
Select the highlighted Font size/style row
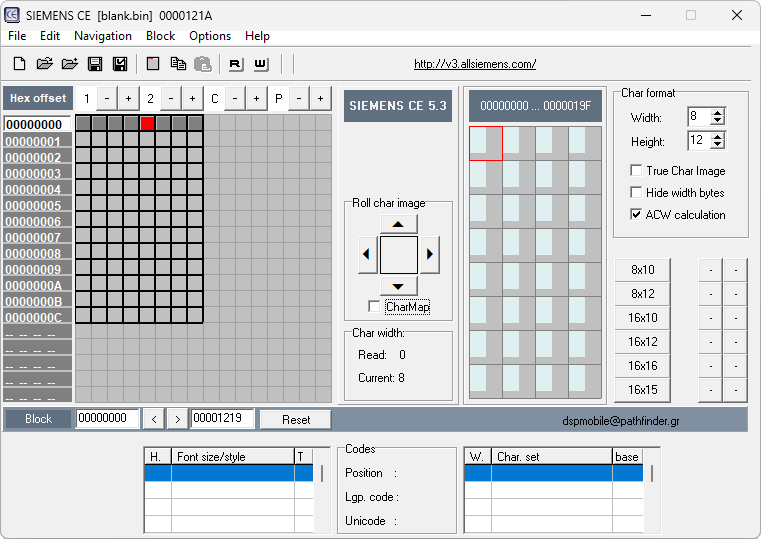[229, 473]
